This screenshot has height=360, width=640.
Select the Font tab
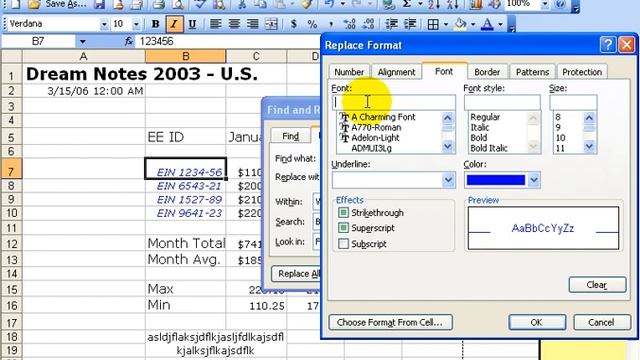click(444, 71)
